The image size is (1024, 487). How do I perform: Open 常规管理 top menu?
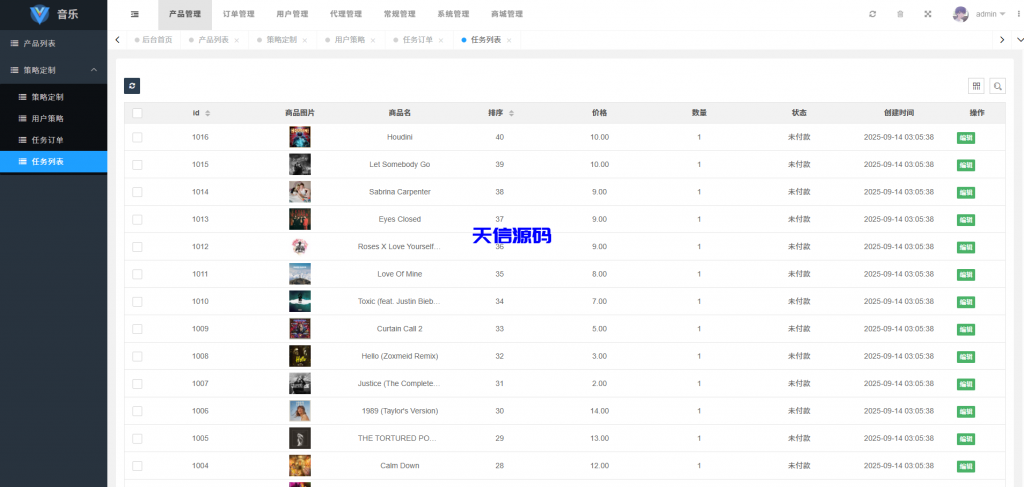click(x=400, y=14)
